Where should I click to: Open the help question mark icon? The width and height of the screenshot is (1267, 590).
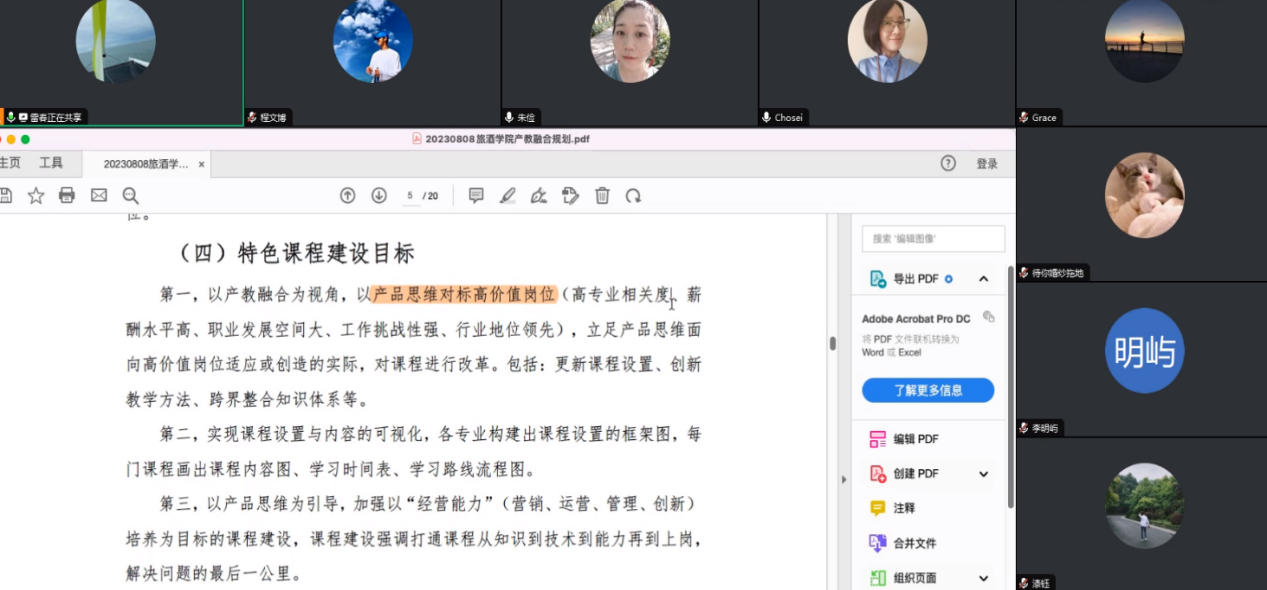tap(948, 163)
